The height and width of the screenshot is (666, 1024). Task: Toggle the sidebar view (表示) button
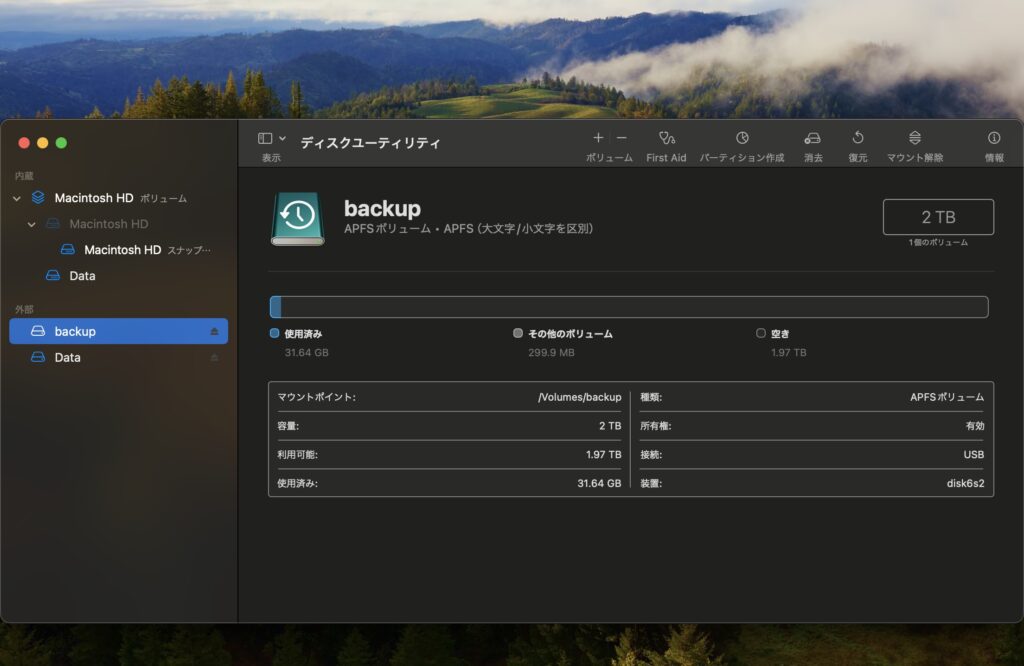point(265,138)
